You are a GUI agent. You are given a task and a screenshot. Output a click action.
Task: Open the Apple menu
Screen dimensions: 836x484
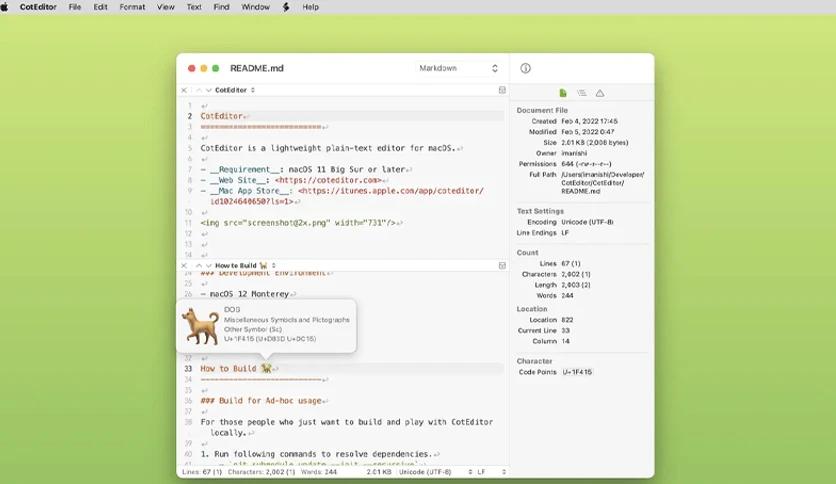point(5,7)
